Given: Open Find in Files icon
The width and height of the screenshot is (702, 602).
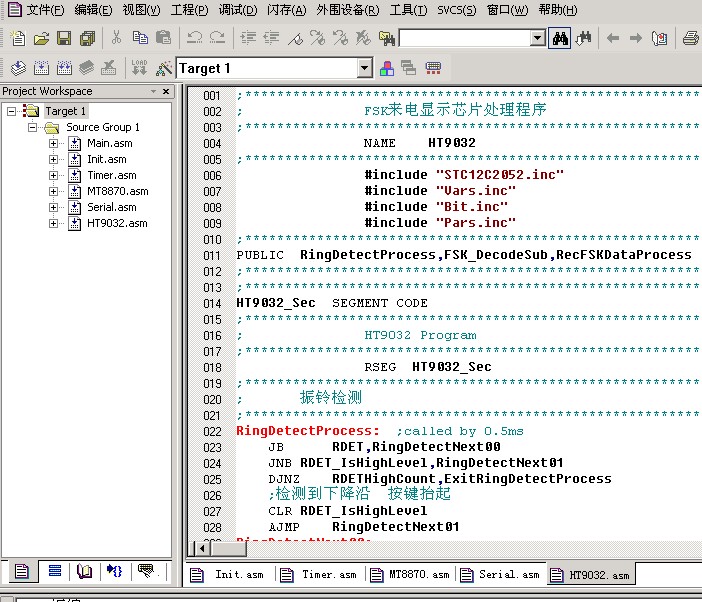Looking at the screenshot, I should 387,38.
